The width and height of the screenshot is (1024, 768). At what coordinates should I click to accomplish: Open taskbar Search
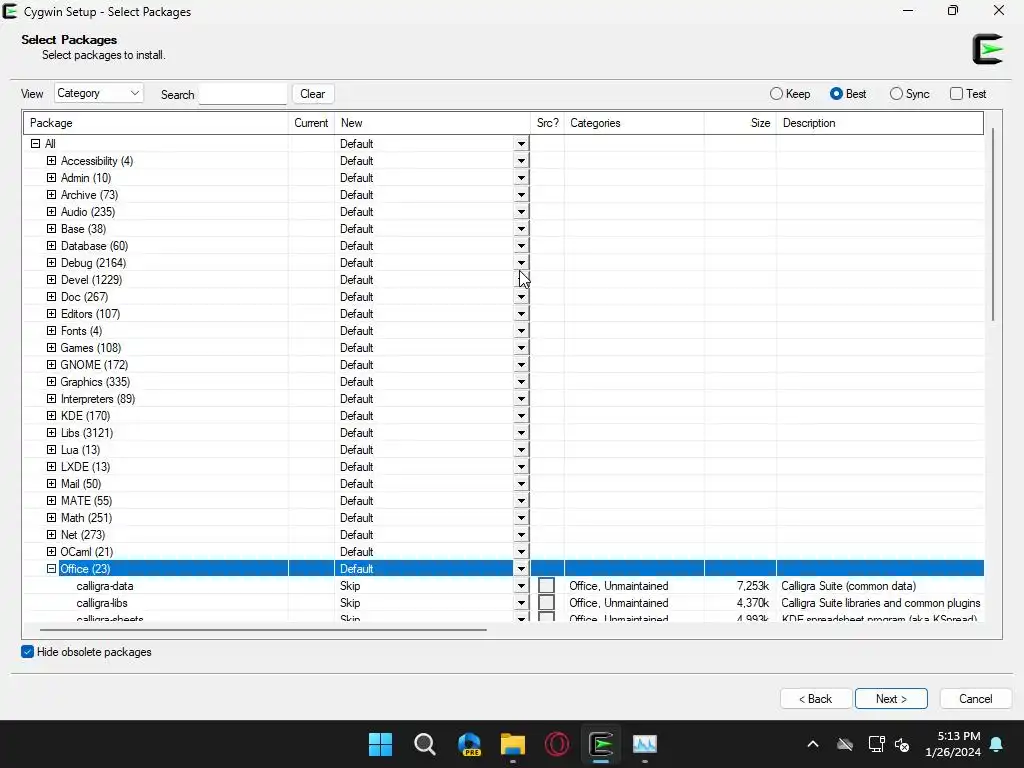pyautogui.click(x=424, y=744)
